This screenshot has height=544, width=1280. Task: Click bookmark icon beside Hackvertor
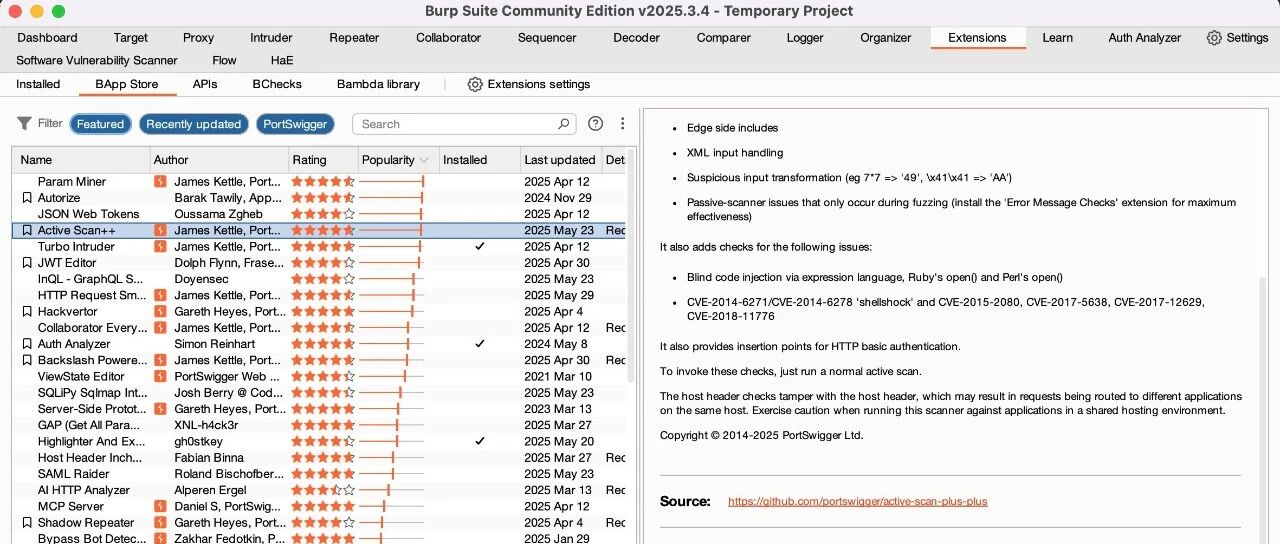tap(27, 311)
